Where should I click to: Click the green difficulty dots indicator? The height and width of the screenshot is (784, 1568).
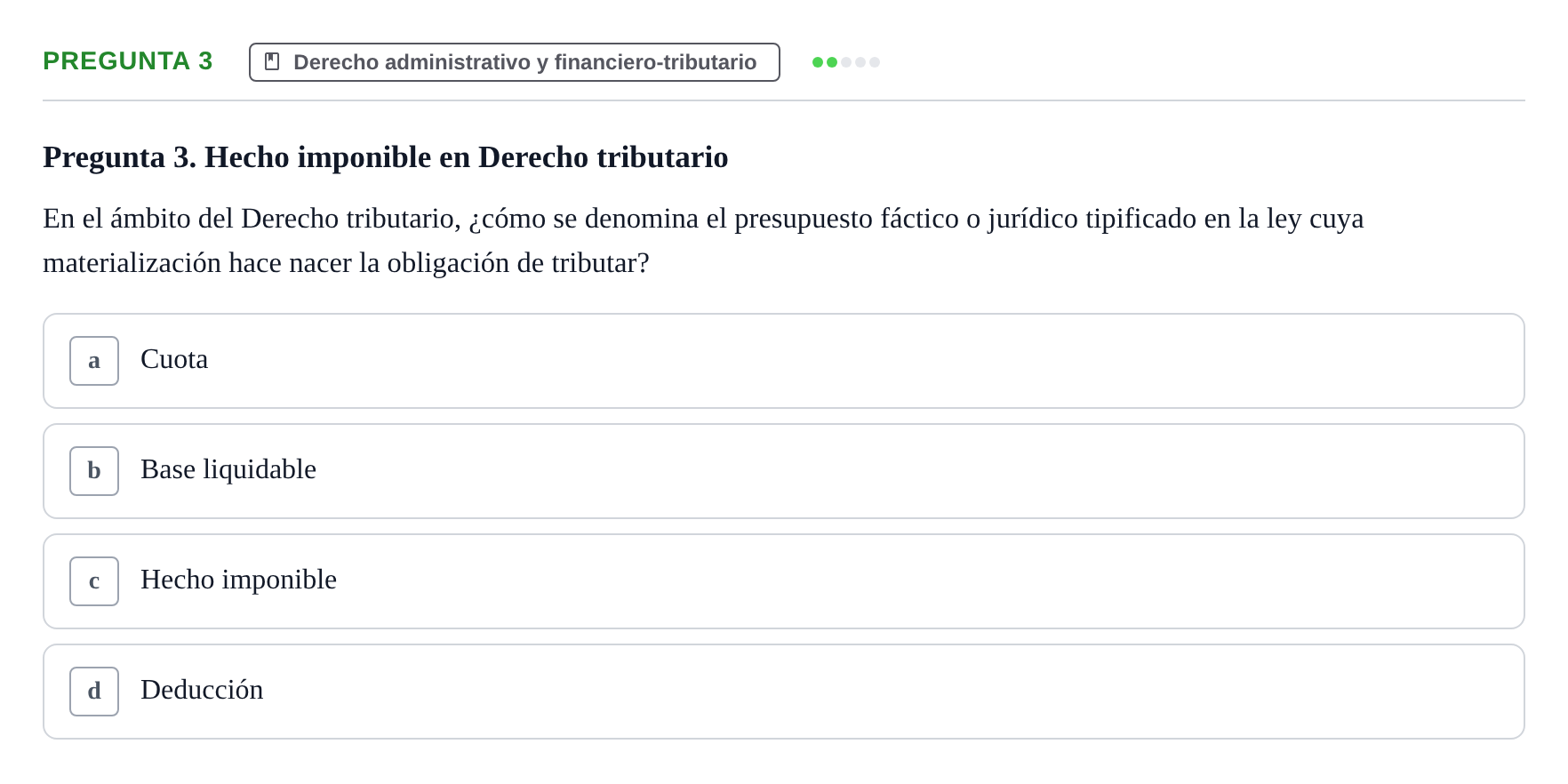coord(846,62)
